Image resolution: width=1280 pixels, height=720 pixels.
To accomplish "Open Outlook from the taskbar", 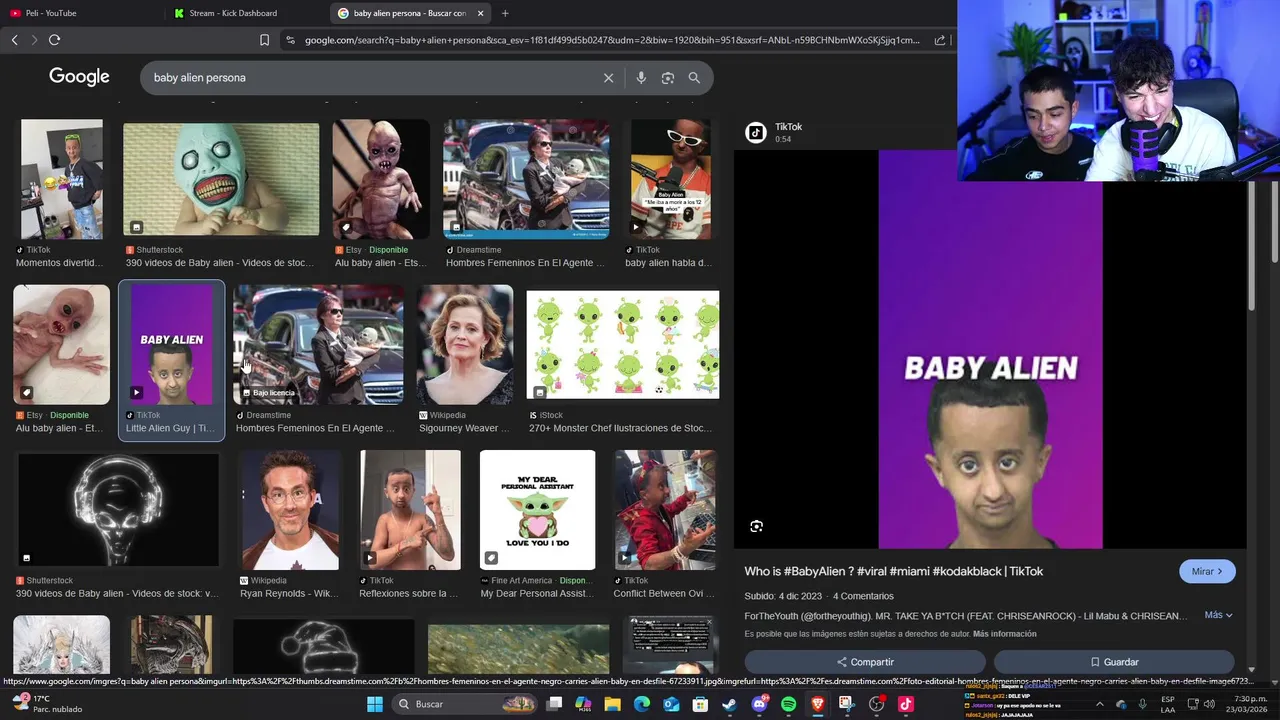I will coord(671,704).
